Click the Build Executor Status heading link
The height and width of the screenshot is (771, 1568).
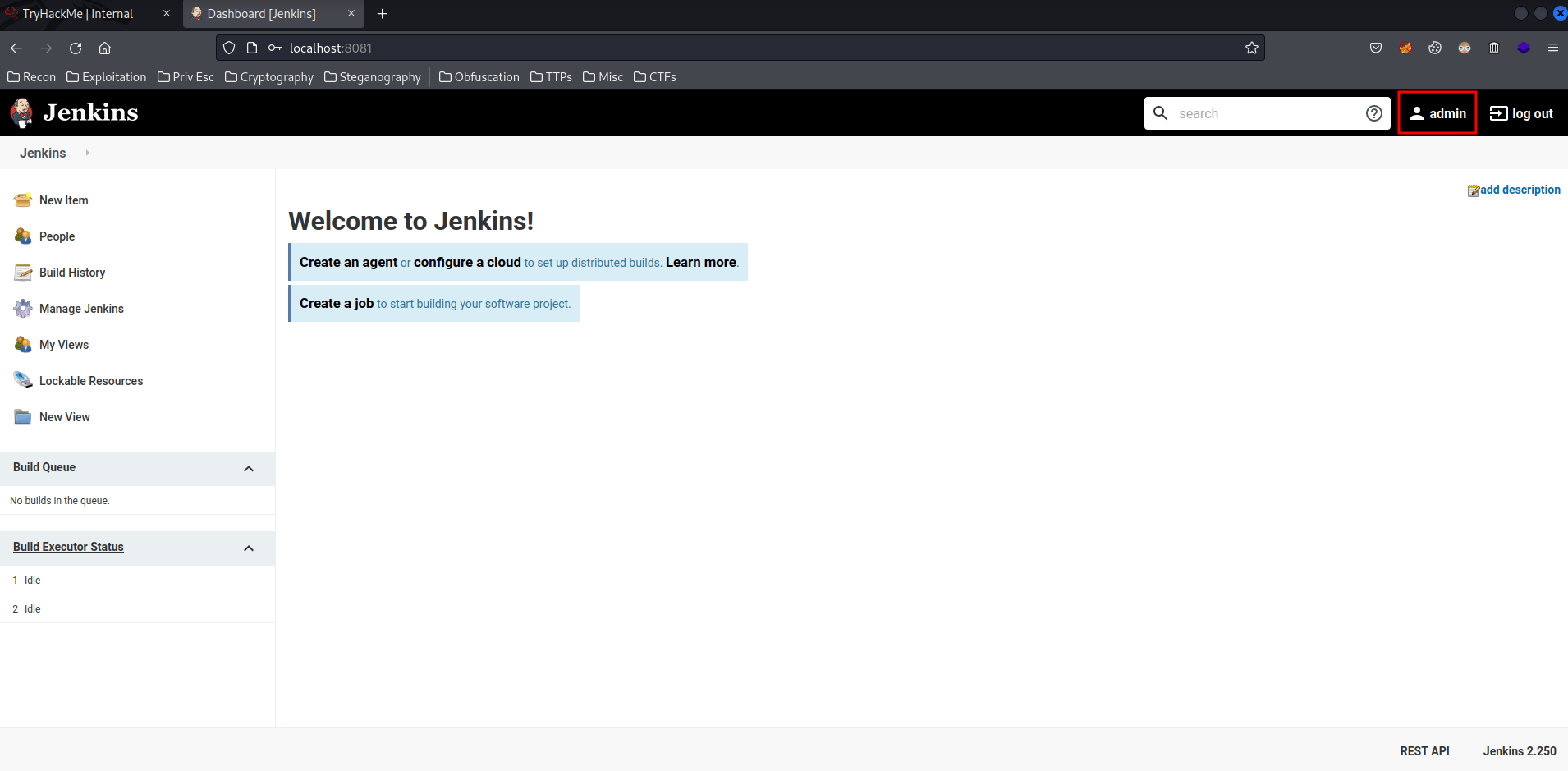point(68,547)
